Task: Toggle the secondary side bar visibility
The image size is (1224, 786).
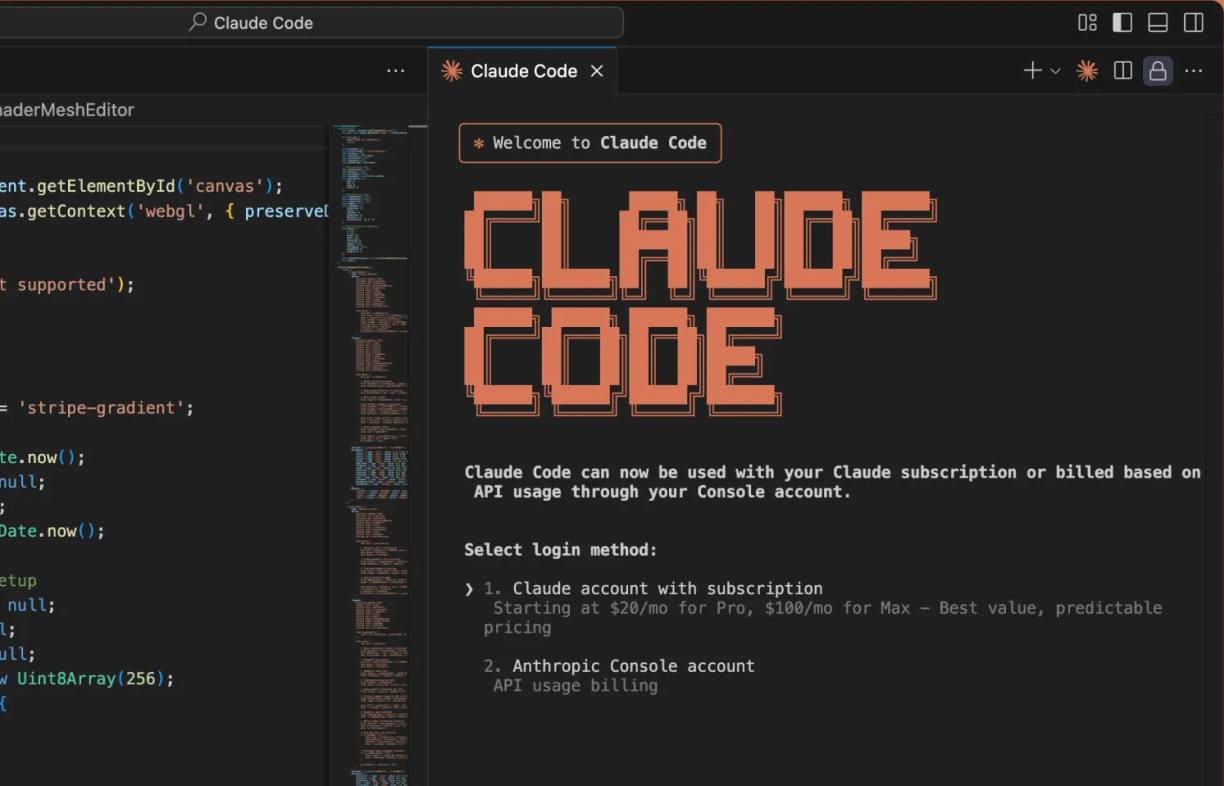Action: click(1193, 22)
